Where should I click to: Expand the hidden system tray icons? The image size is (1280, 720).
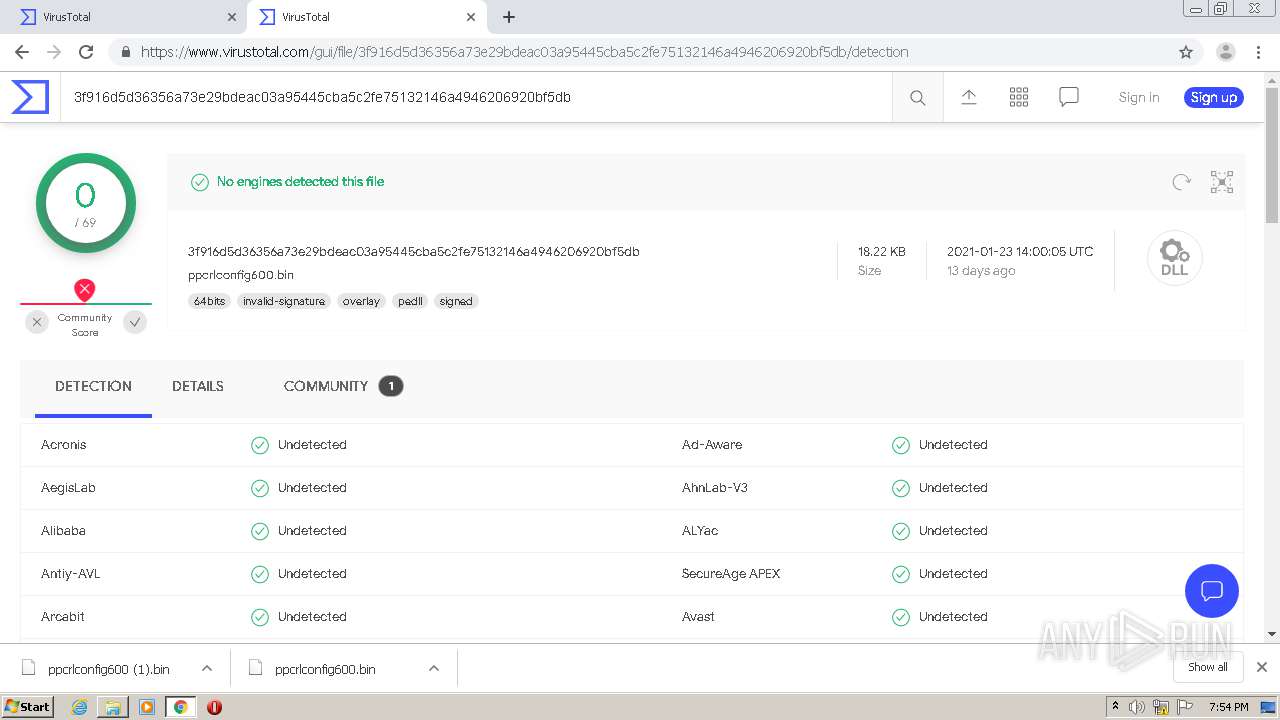(1115, 707)
